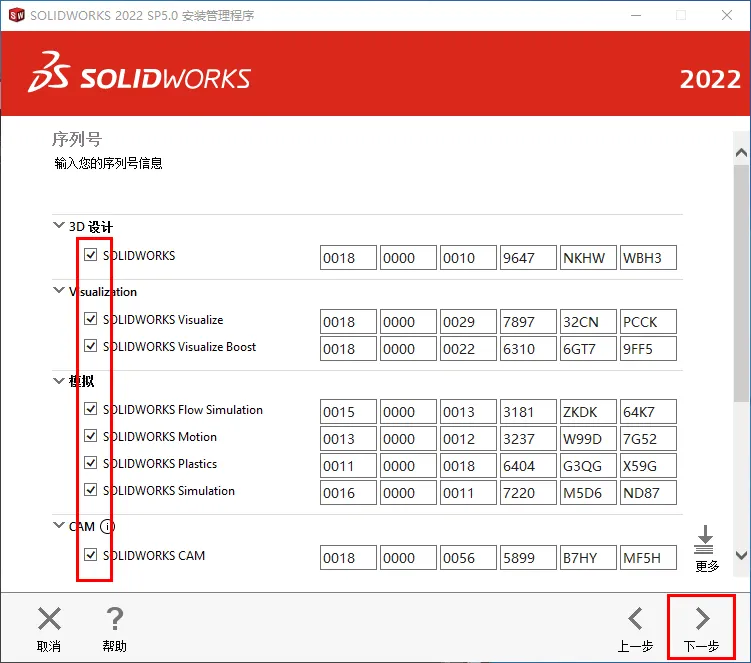Toggle SOLIDWORKS Visualize Boost checkbox
Image resolution: width=751 pixels, height=663 pixels.
(x=91, y=345)
